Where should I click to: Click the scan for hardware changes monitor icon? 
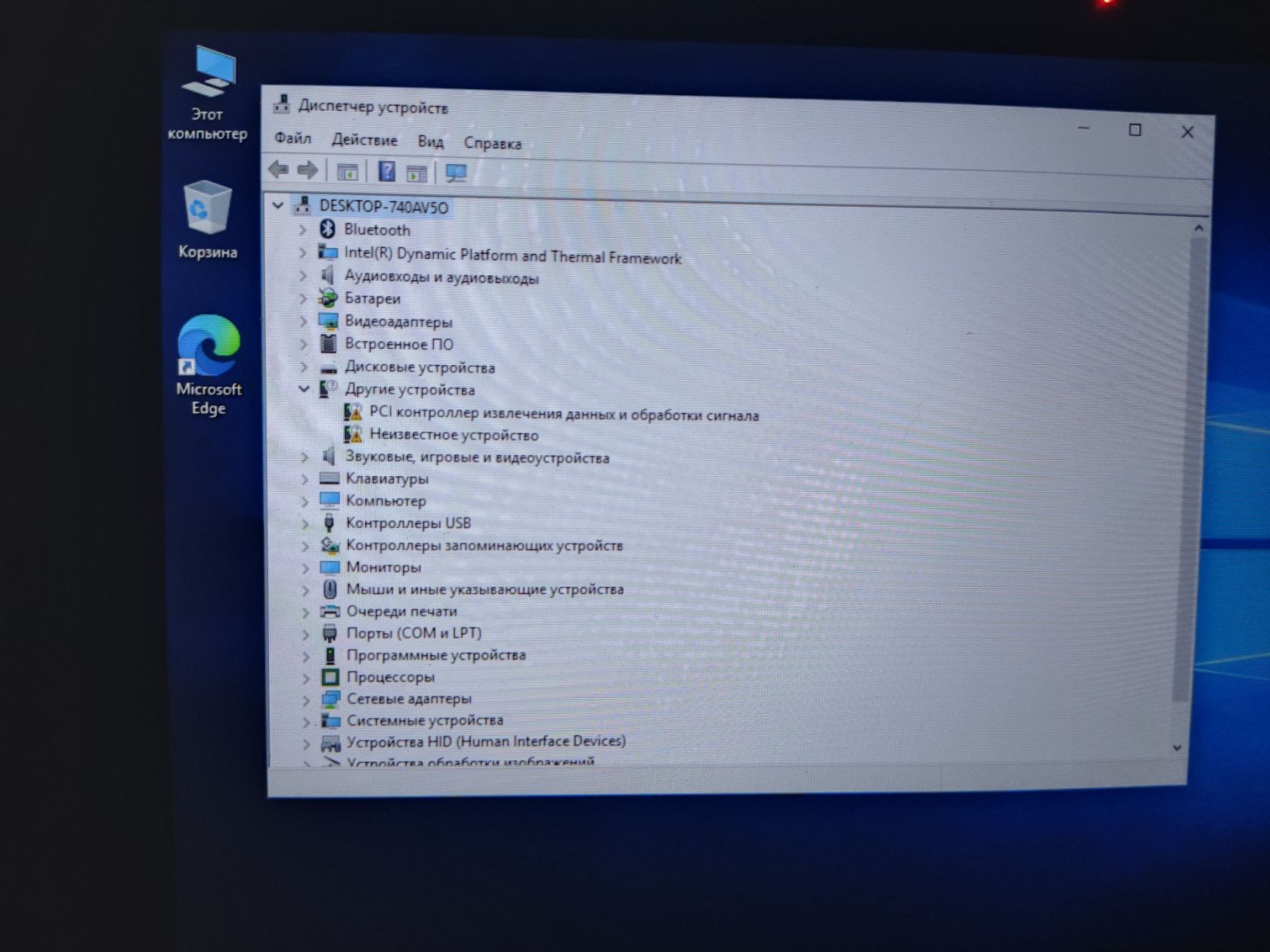[456, 173]
